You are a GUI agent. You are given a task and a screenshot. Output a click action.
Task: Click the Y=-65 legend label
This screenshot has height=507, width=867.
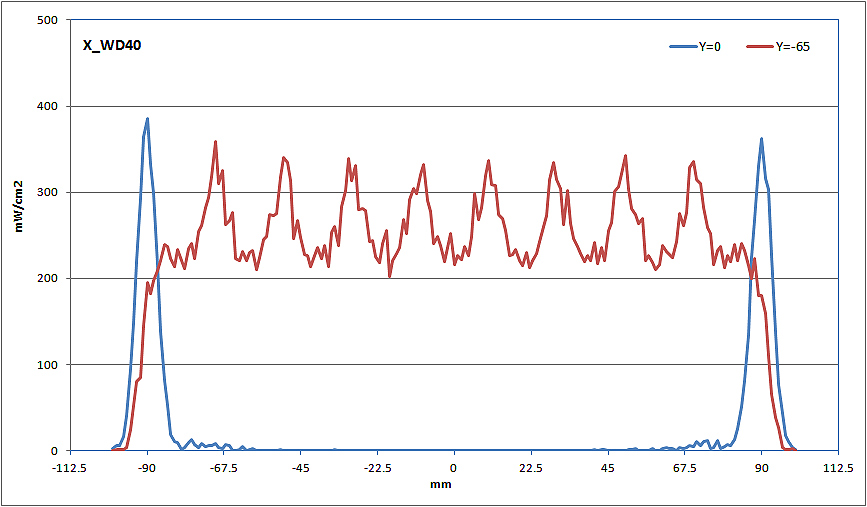(x=793, y=47)
